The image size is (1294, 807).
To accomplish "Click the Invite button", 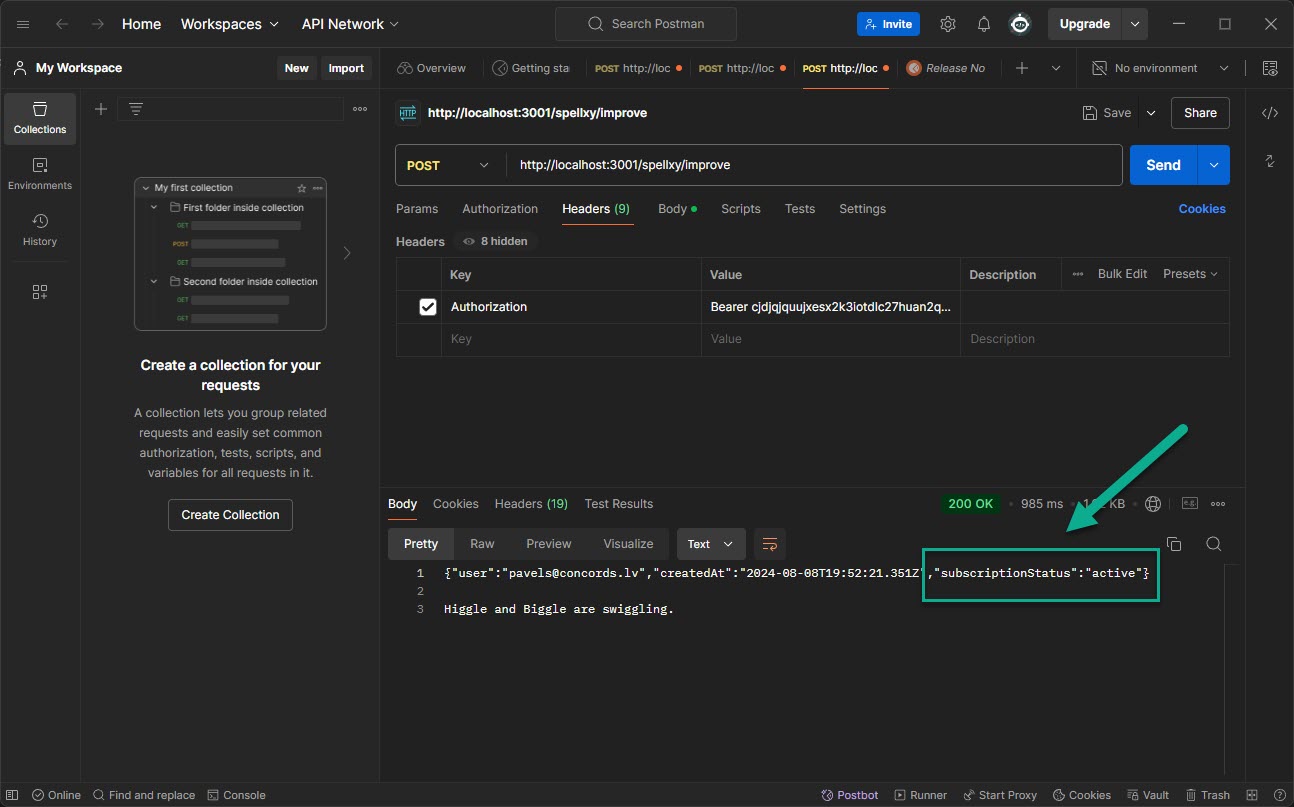I will [888, 24].
